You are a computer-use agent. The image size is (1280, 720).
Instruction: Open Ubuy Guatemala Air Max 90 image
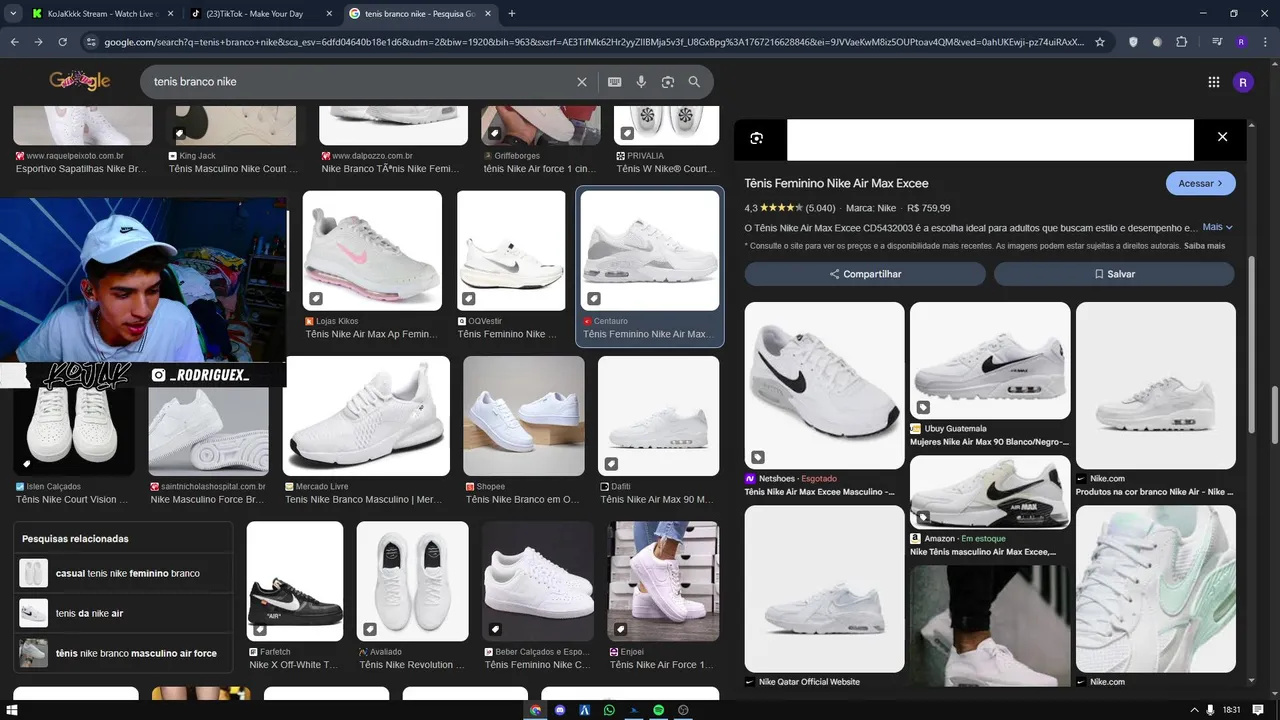990,361
